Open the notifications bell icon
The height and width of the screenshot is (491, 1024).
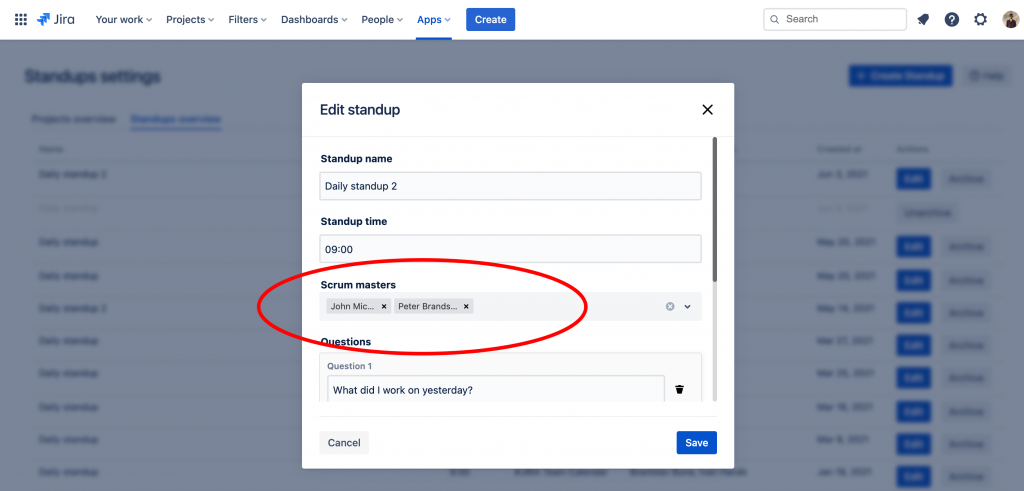923,20
